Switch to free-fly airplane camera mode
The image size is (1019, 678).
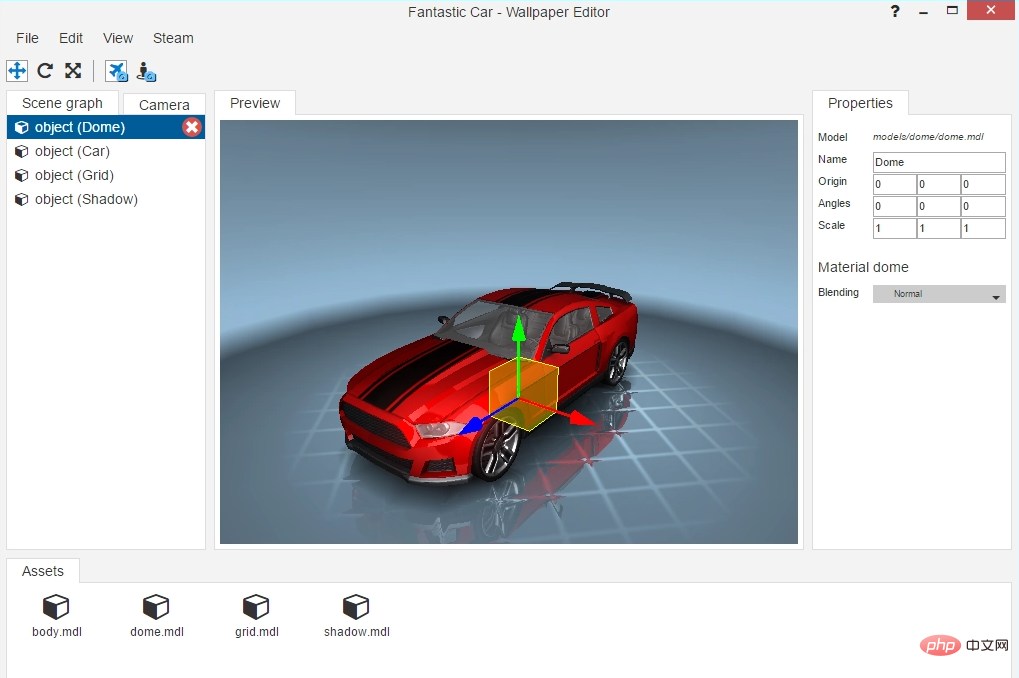[117, 71]
